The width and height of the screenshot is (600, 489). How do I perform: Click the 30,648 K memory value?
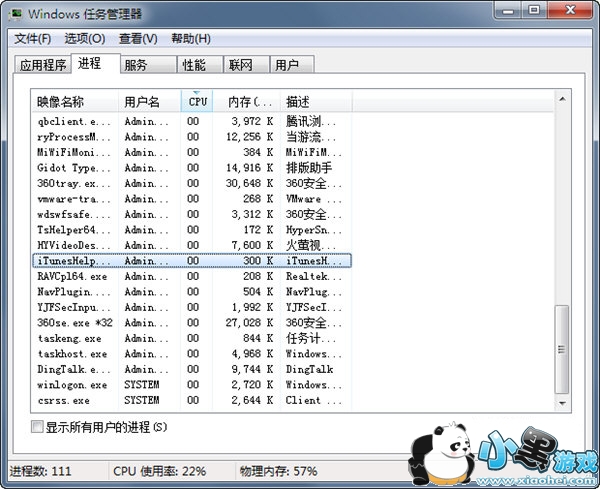[x=249, y=184]
